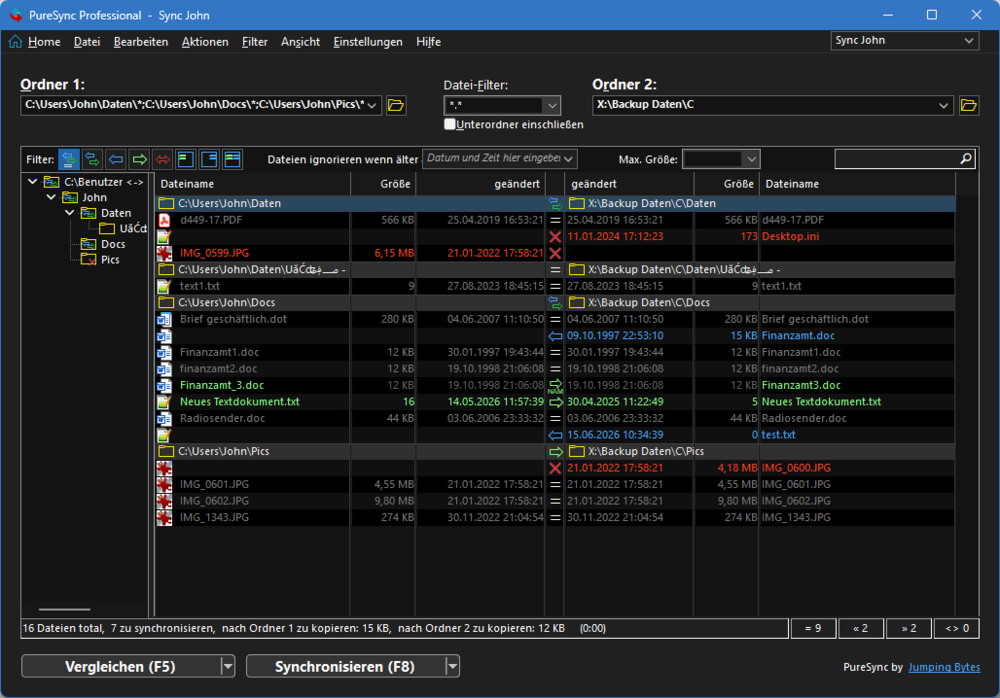This screenshot has height=698, width=1000.
Task: Open the Hilfe menu
Action: (x=429, y=41)
